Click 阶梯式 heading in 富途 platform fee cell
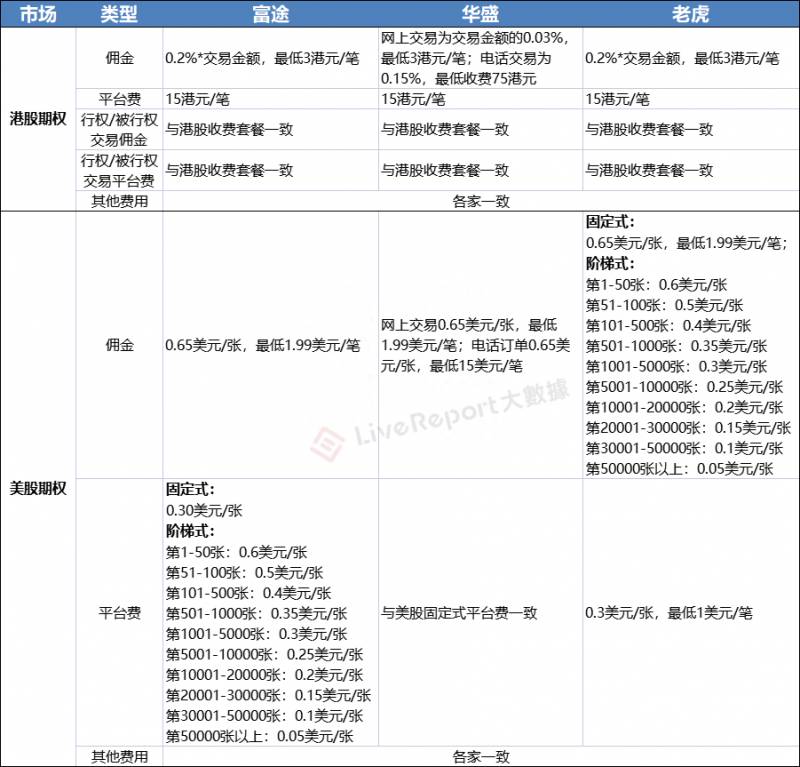Image resolution: width=800 pixels, height=767 pixels. [190, 531]
